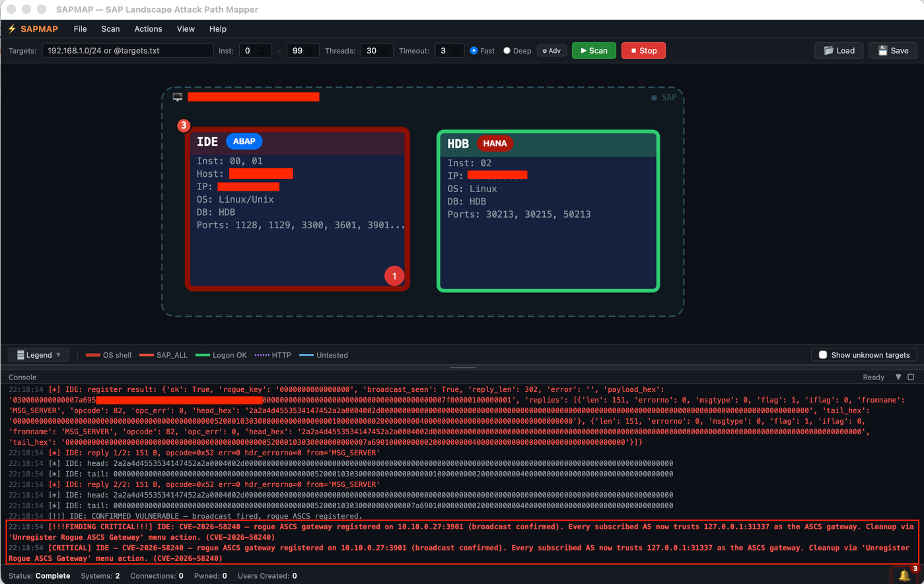Open the Actions menu

[148, 29]
